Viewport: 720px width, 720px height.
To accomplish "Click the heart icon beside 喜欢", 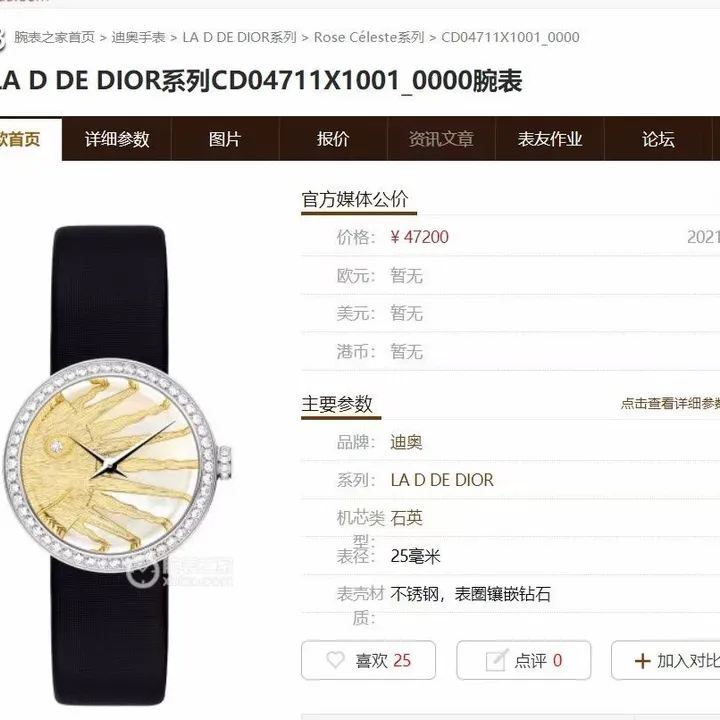I will 335,660.
